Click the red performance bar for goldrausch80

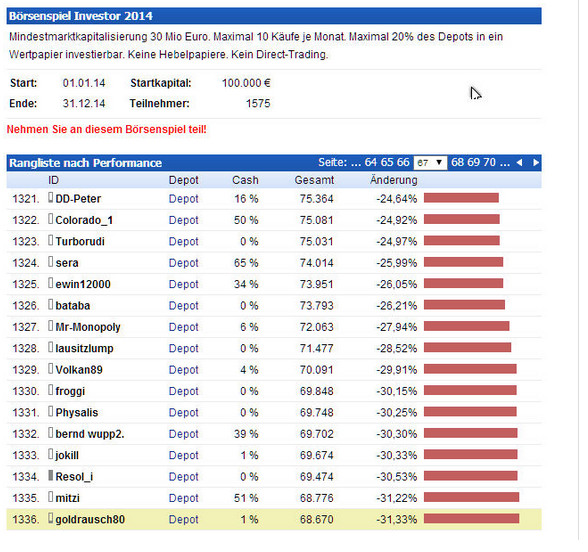coord(471,518)
